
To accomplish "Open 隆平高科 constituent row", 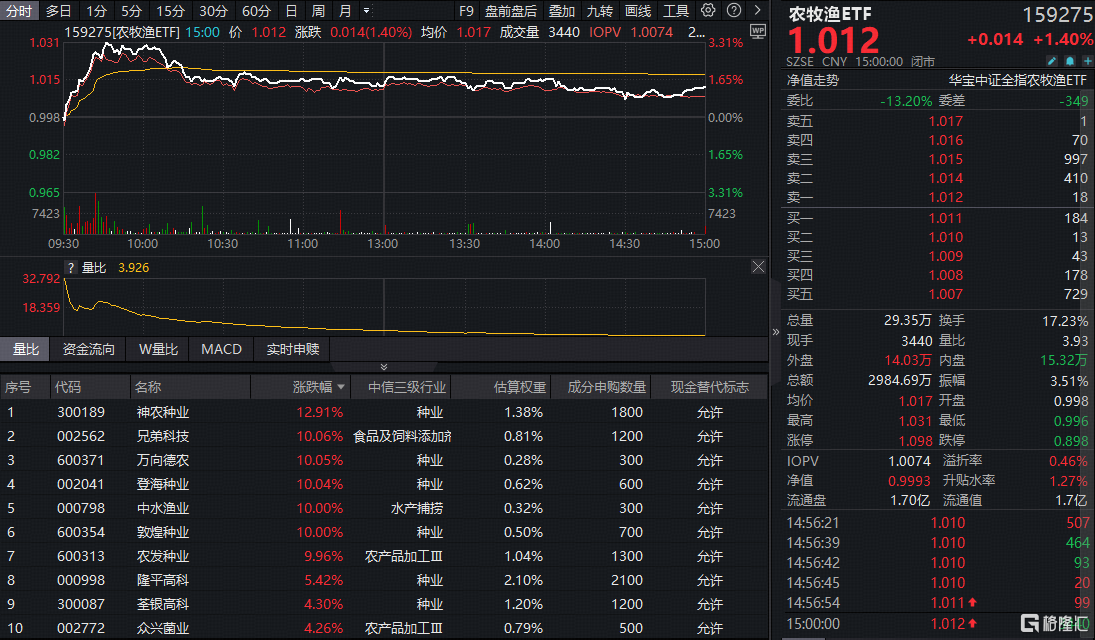I will pyautogui.click(x=384, y=580).
